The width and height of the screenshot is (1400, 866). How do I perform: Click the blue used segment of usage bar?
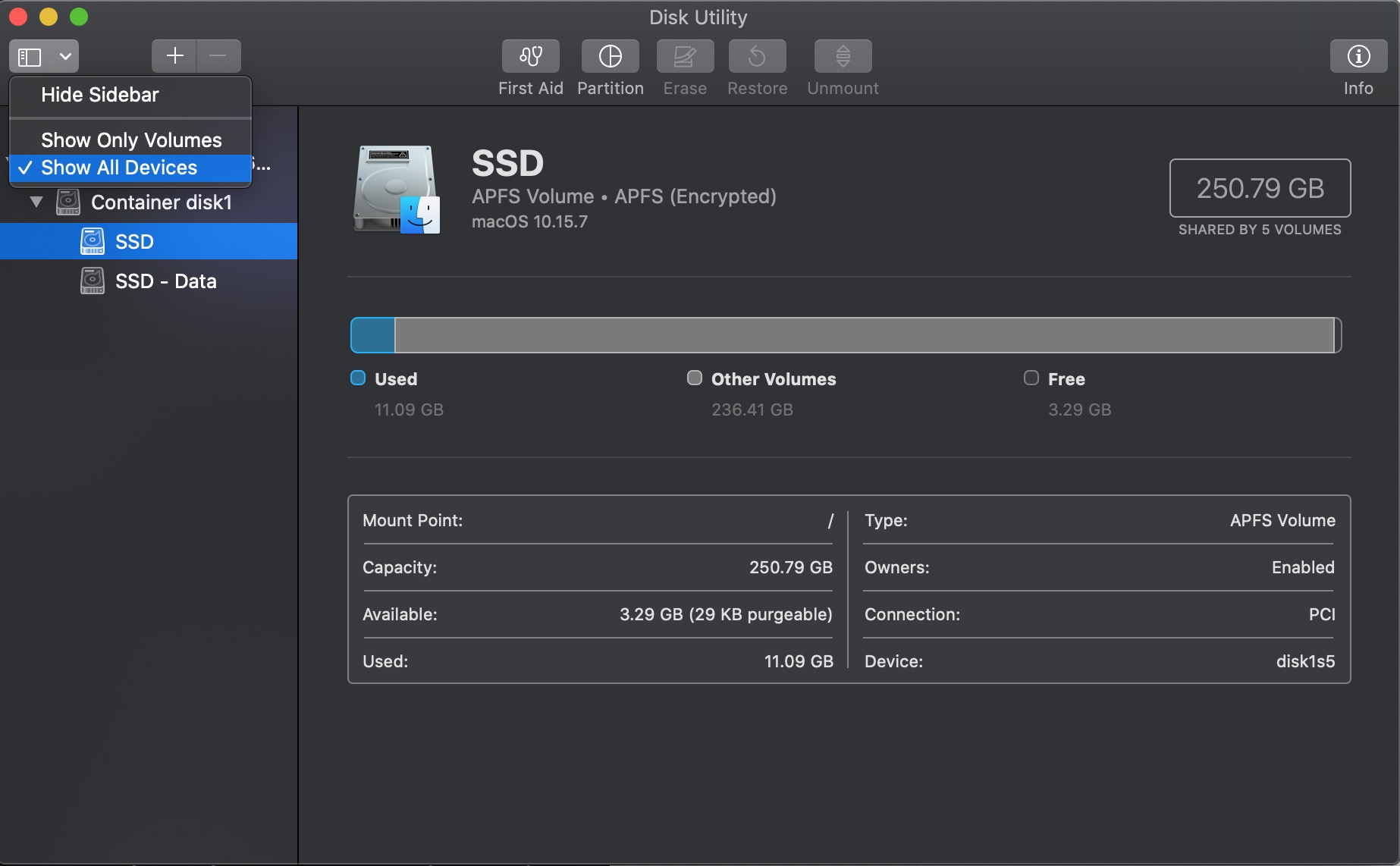click(372, 335)
